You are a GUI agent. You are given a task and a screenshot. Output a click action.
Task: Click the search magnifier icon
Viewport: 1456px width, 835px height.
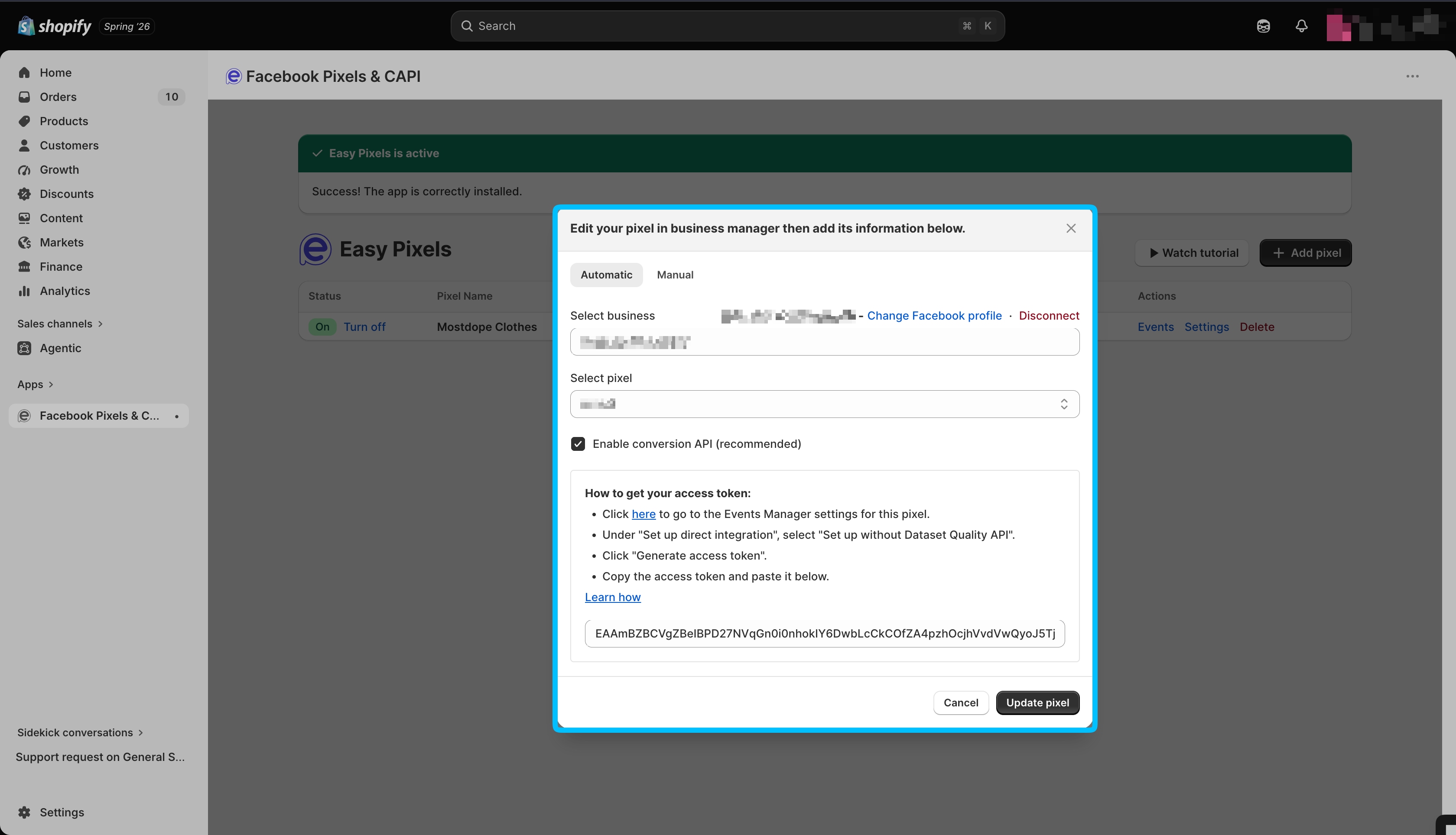[x=467, y=26]
